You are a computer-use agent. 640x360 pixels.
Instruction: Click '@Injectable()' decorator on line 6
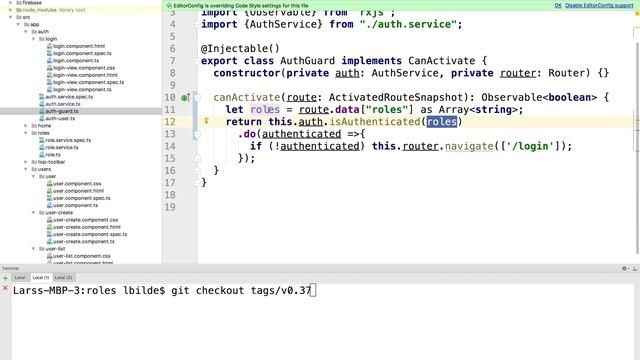[240, 49]
